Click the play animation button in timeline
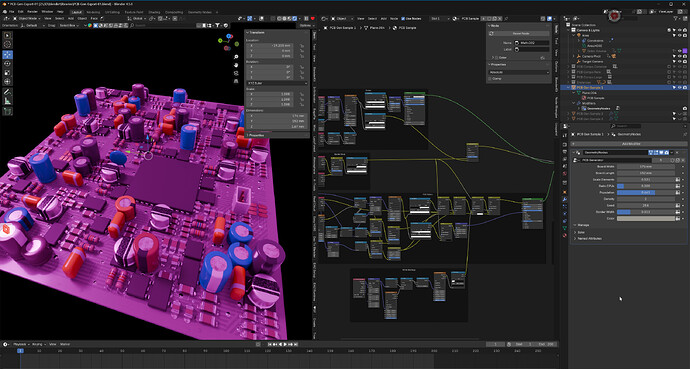 pyautogui.click(x=285, y=344)
